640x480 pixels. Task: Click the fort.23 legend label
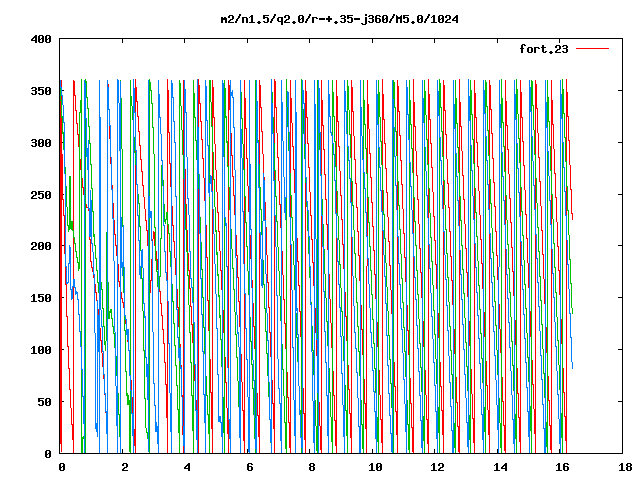pyautogui.click(x=543, y=49)
